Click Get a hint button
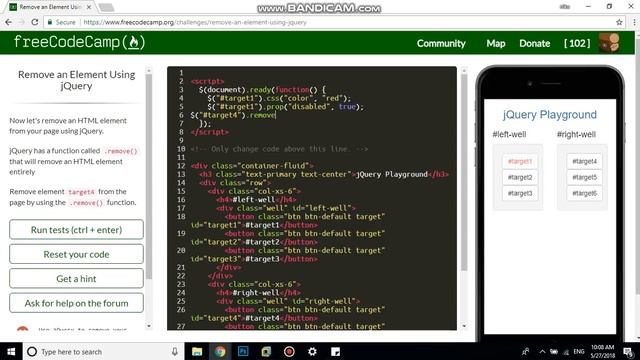 point(76,279)
